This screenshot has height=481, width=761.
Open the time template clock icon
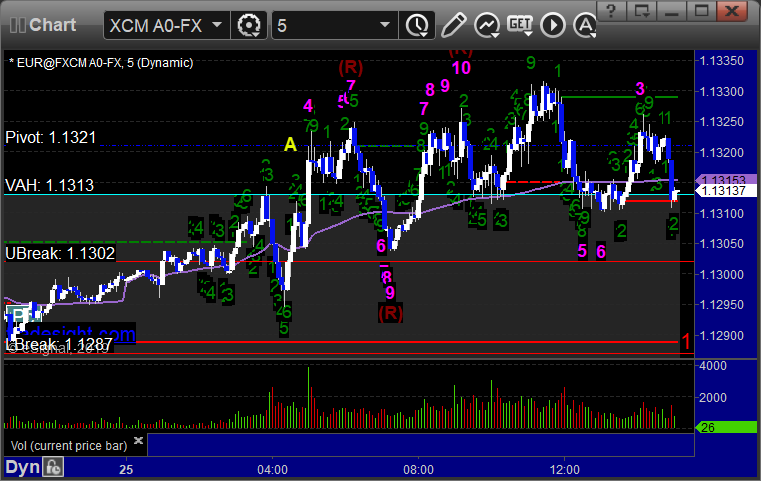[x=416, y=25]
